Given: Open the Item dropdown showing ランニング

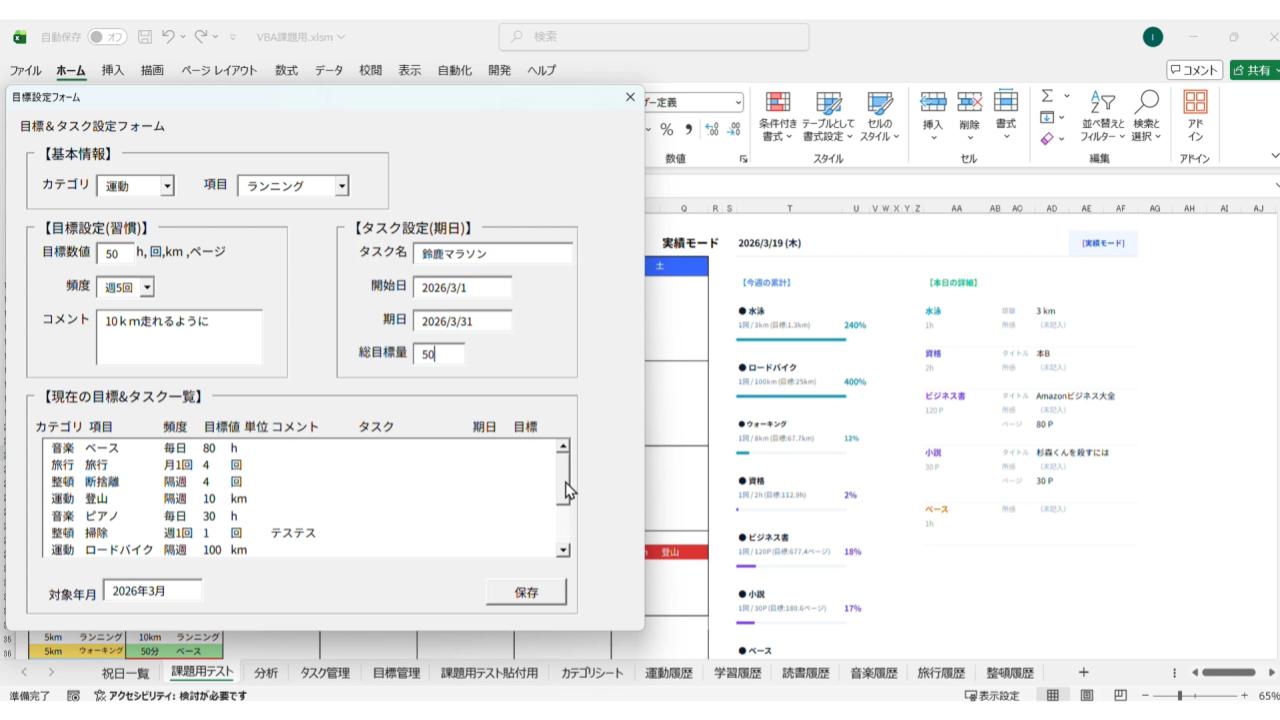Looking at the screenshot, I should click(342, 186).
